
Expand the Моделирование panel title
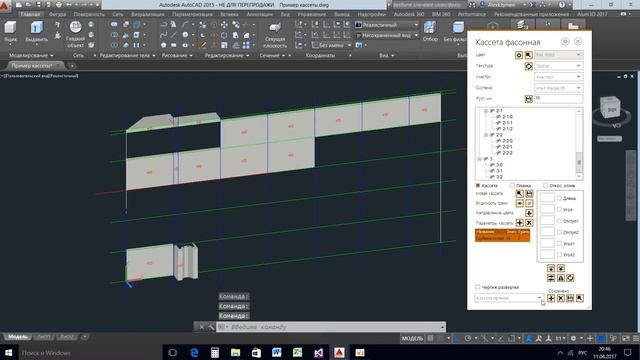[31, 56]
